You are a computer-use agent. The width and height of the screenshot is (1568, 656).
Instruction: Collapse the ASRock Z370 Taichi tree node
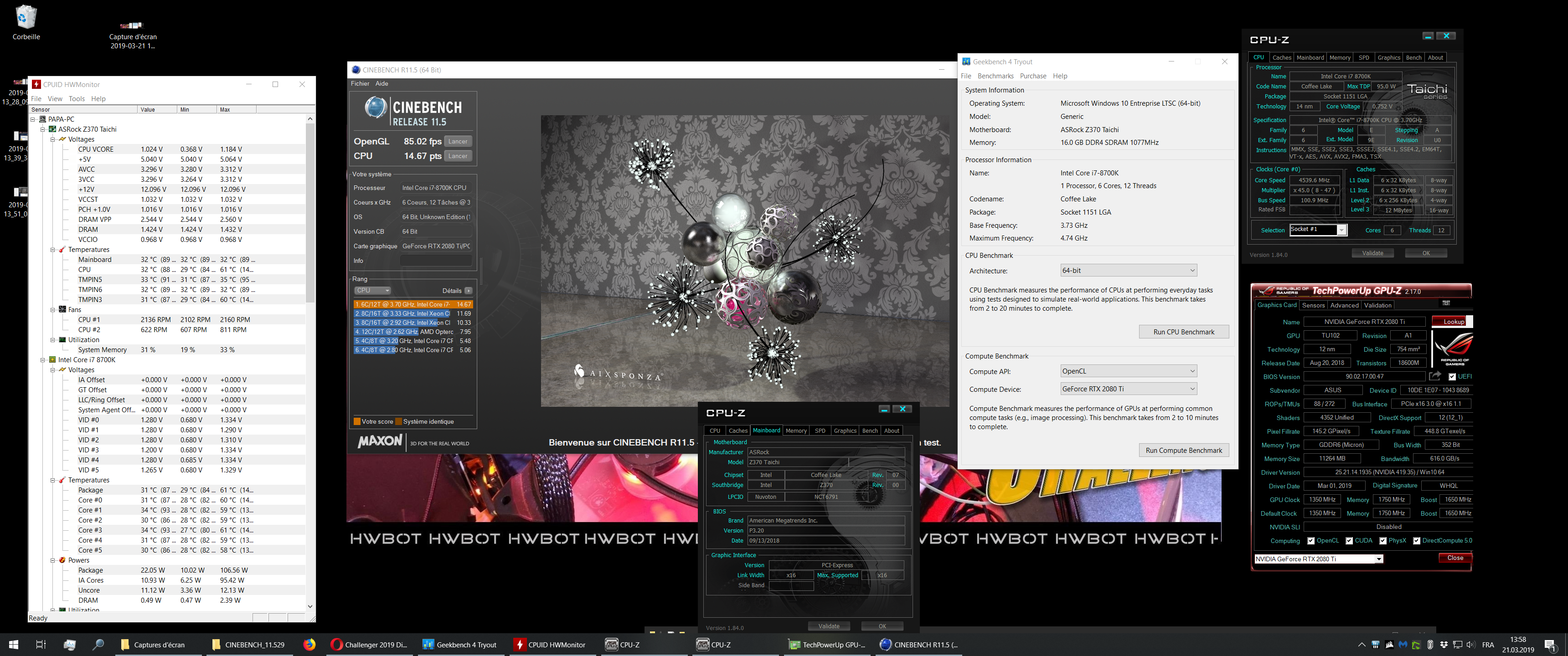coord(43,129)
